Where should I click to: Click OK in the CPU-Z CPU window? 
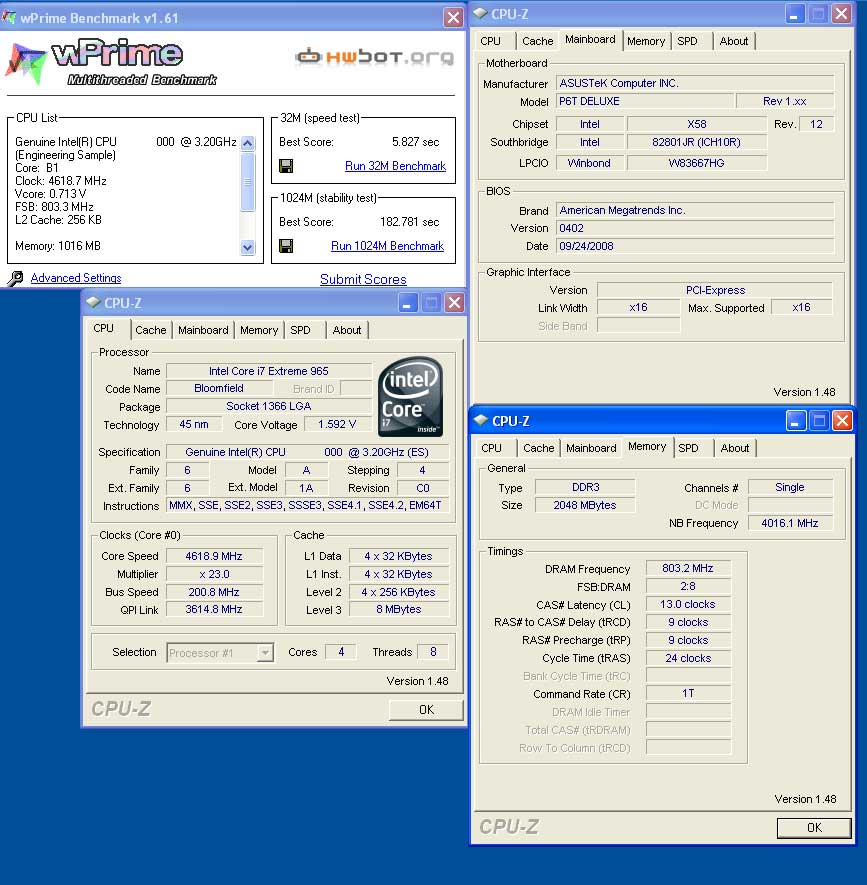click(426, 709)
